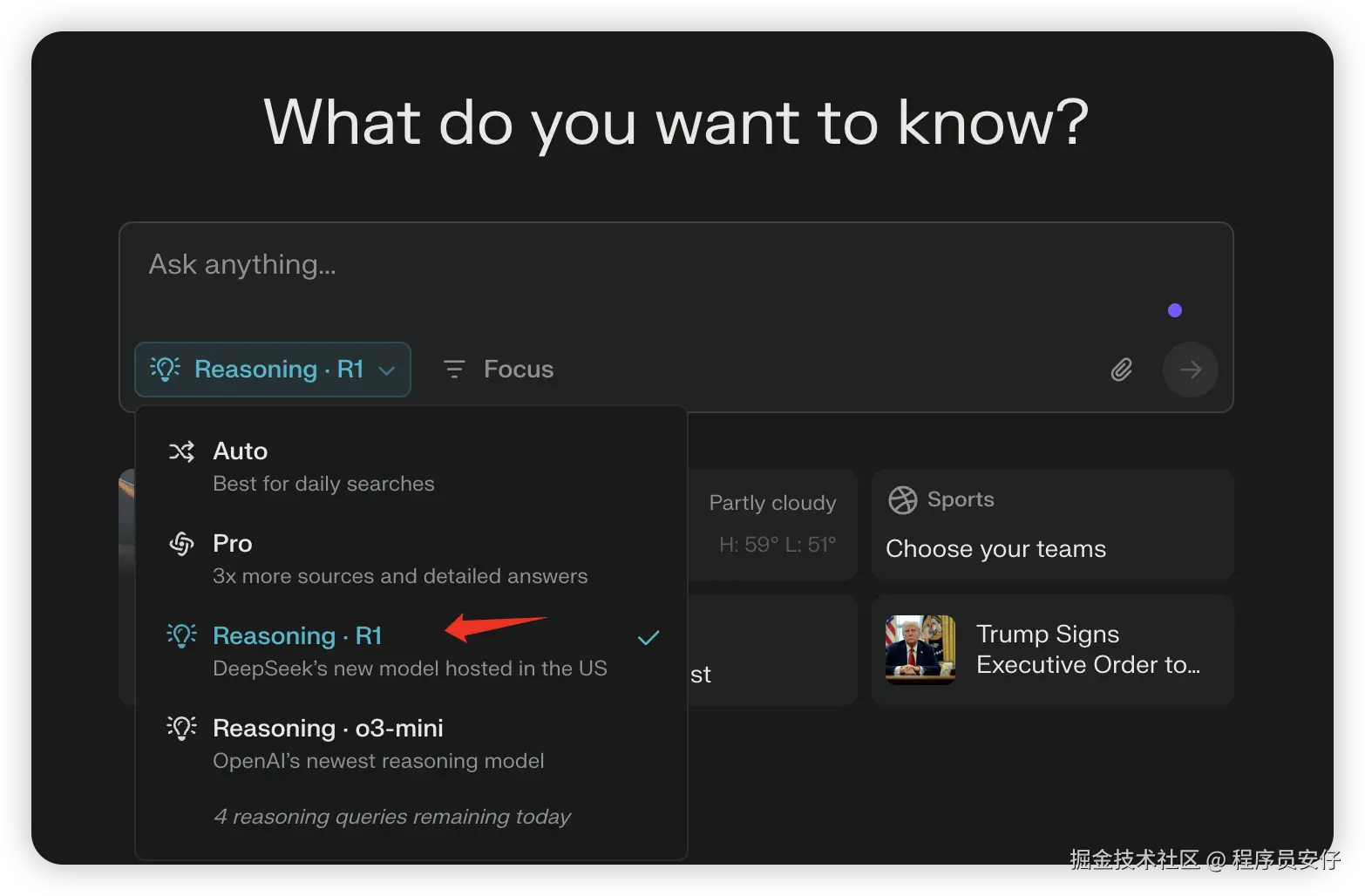Open the Sports Choose your teams card
The width and height of the screenshot is (1365, 896).
pos(1052,525)
